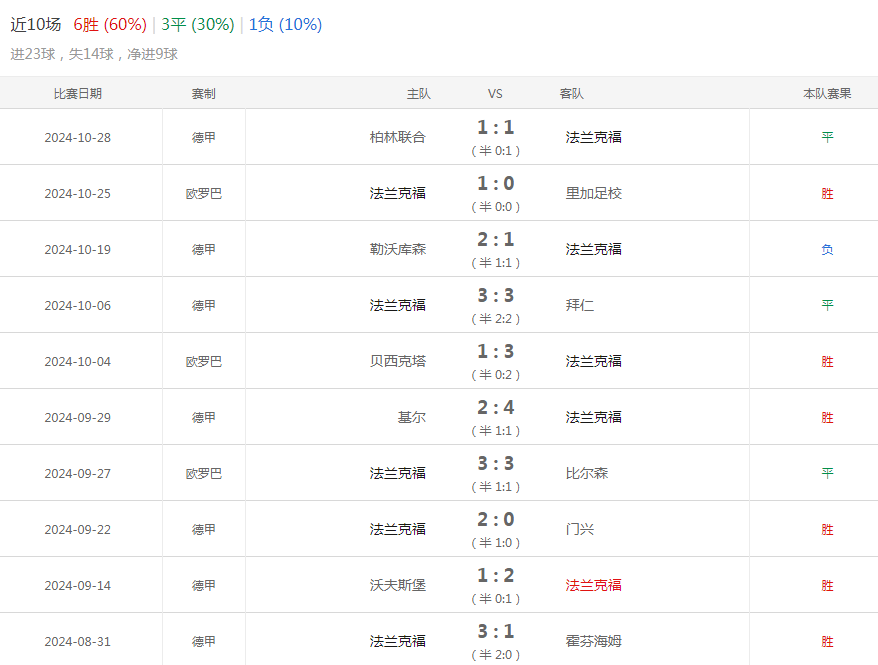Click the 2:1 score of the 勒沃库森 match
Screen dimensions: 878x665
[x=496, y=239]
